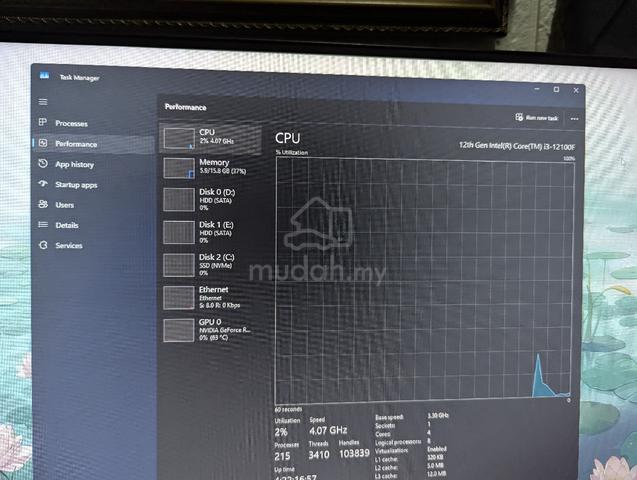
Task: Select Disk 1 (E:) entry label
Action: pos(216,225)
